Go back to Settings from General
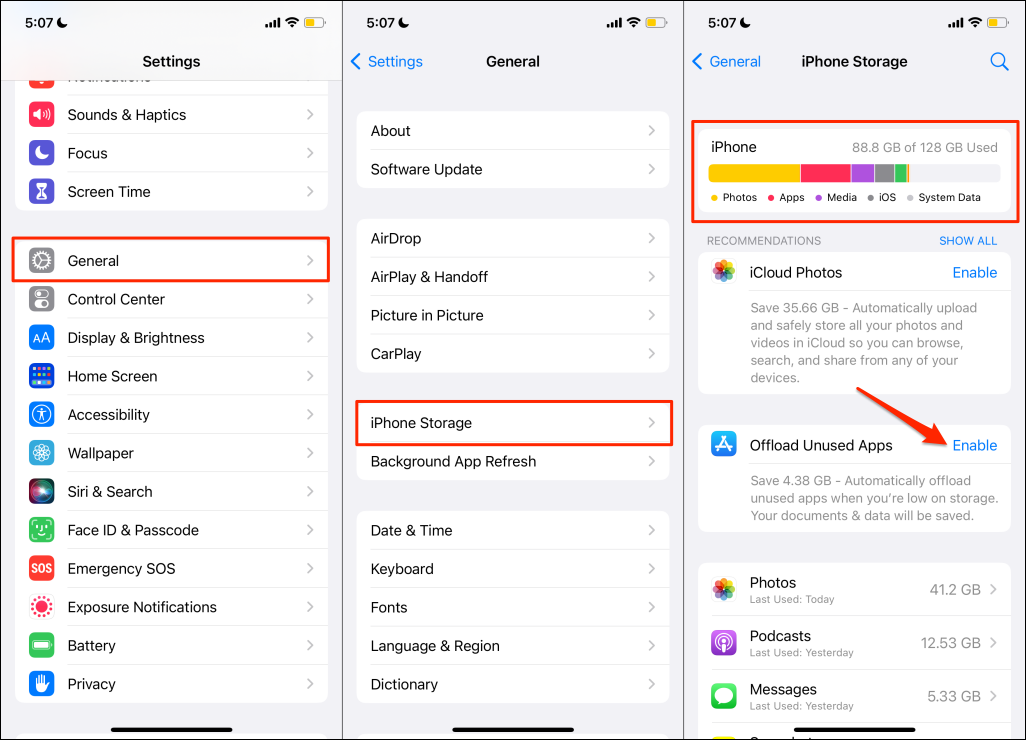This screenshot has height=740, width=1026. [387, 62]
